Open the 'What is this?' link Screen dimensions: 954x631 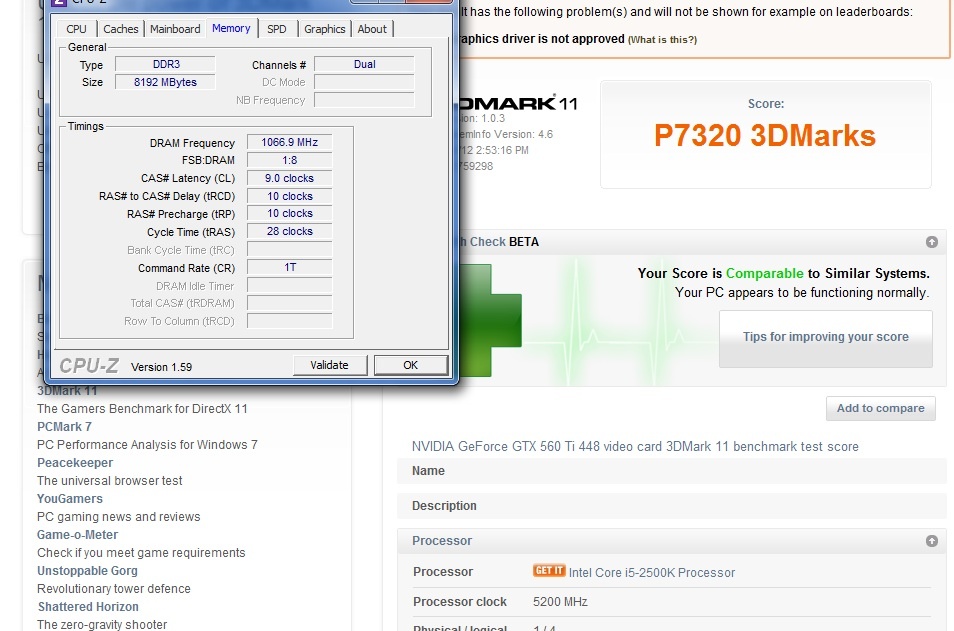[663, 40]
